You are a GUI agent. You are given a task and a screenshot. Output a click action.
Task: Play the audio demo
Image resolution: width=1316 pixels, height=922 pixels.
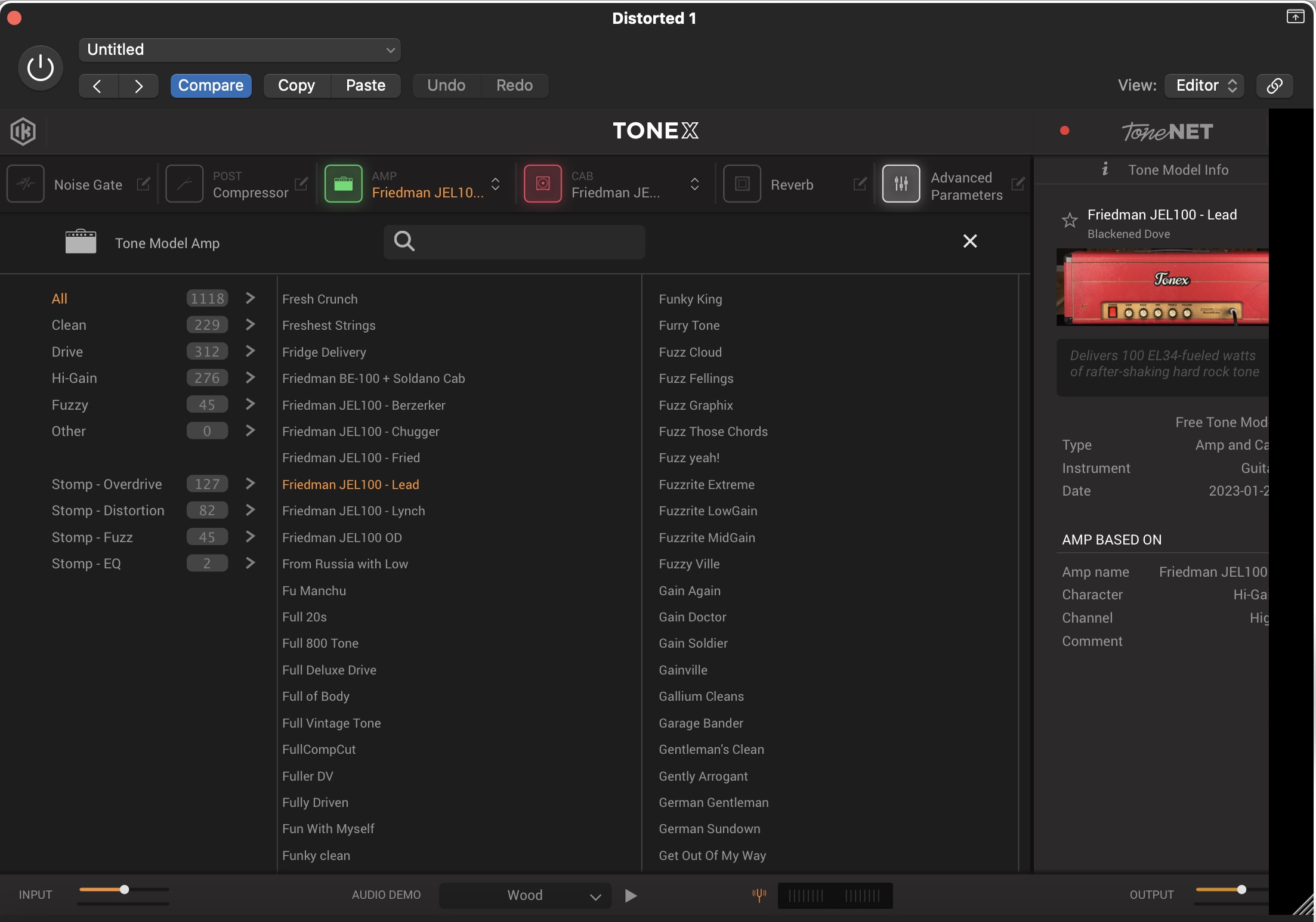tap(631, 895)
